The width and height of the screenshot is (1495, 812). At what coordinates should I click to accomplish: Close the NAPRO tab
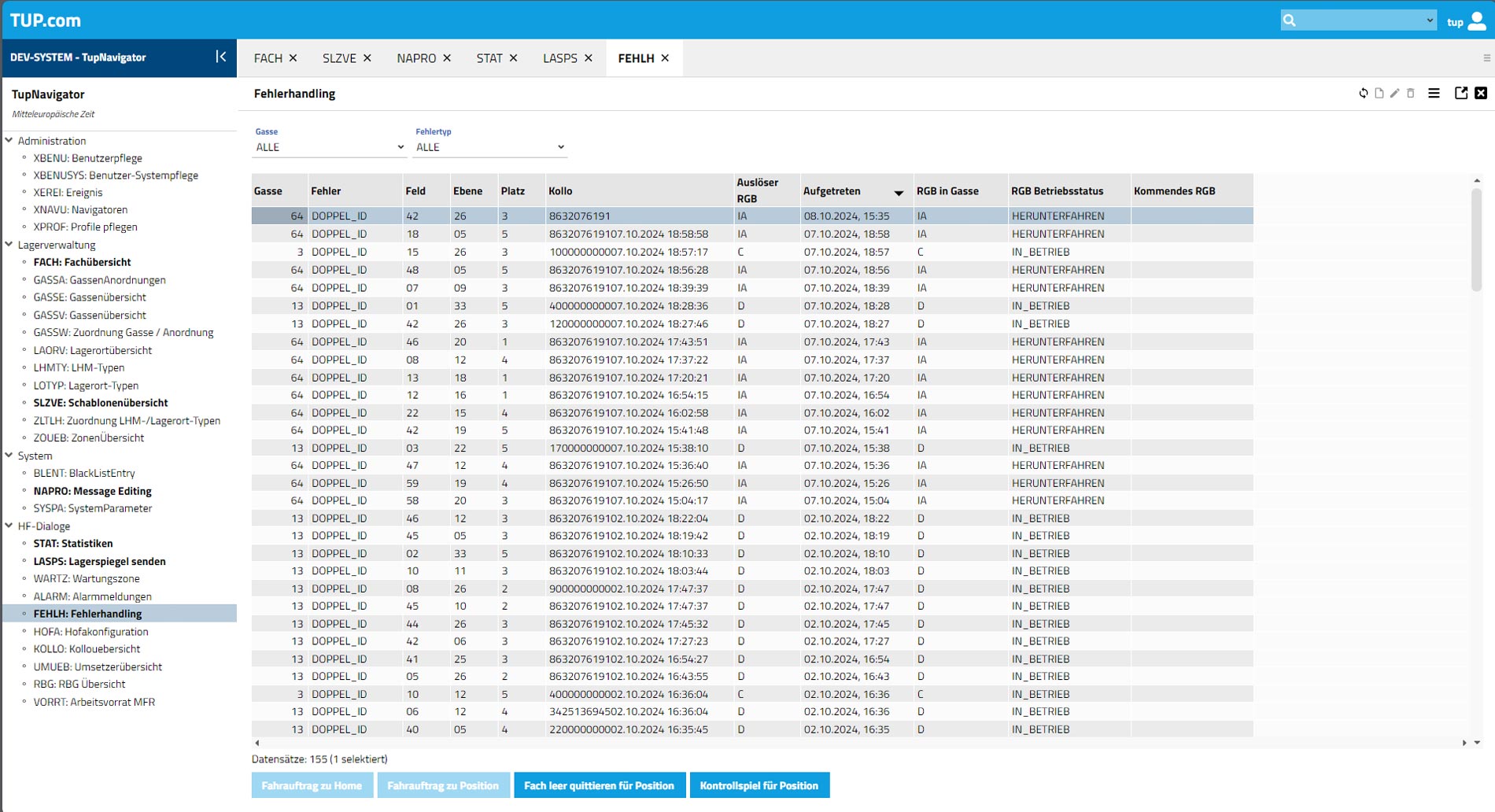447,58
